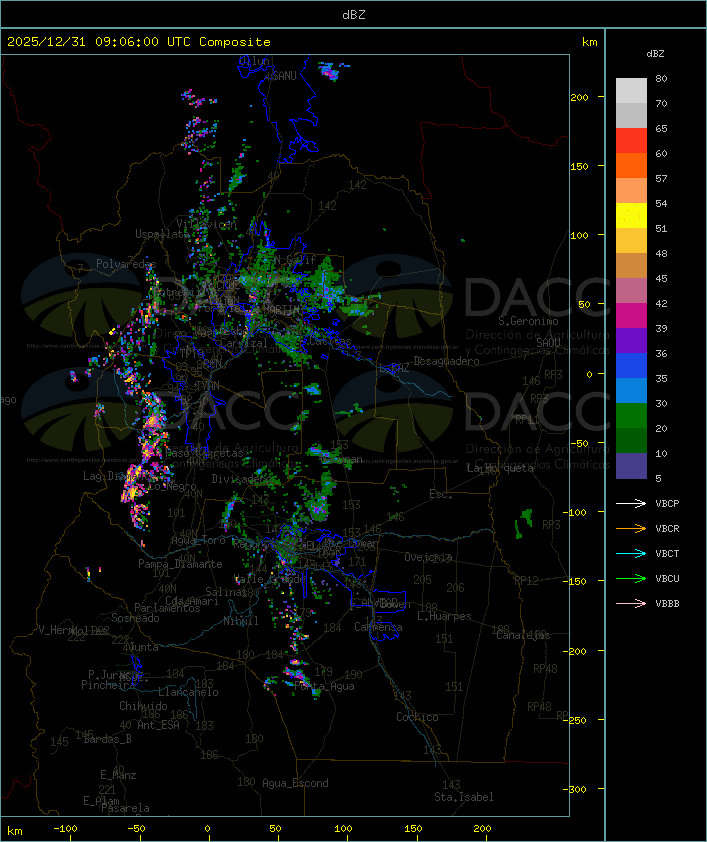Click the 150 km horizontal axis tick
This screenshot has height=842, width=707.
pyautogui.click(x=413, y=829)
